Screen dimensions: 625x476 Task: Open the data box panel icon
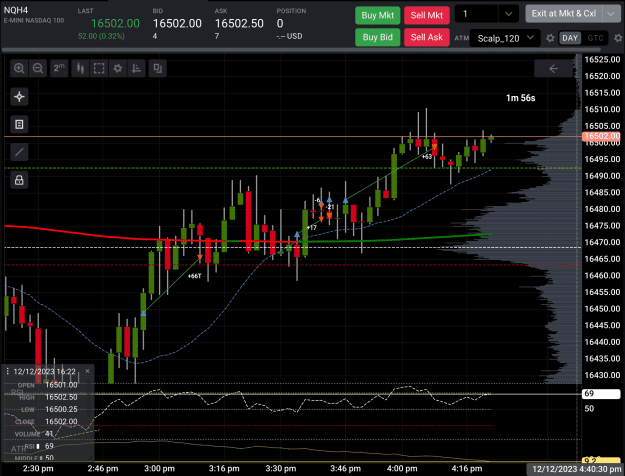[19, 124]
